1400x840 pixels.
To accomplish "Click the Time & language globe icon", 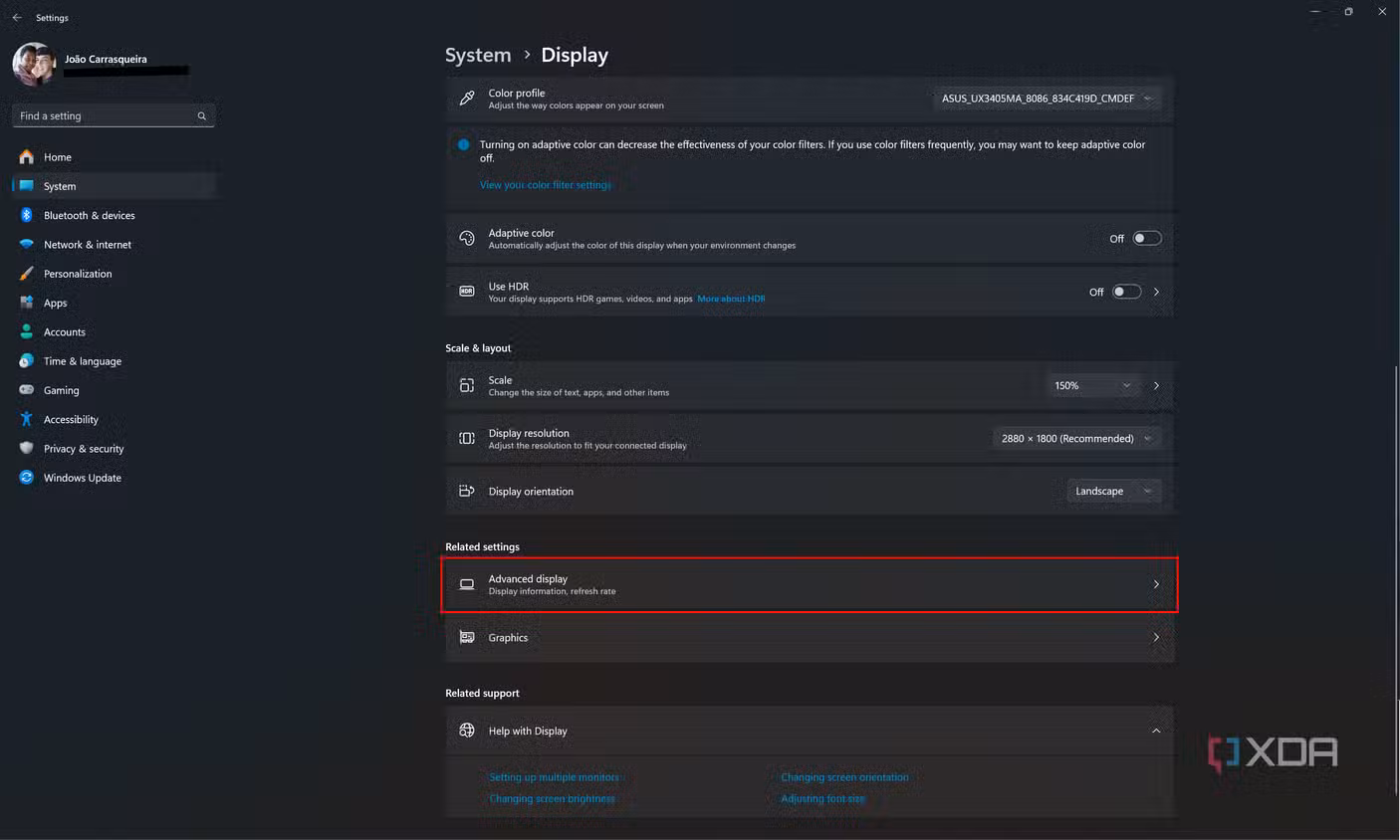I will tap(27, 361).
